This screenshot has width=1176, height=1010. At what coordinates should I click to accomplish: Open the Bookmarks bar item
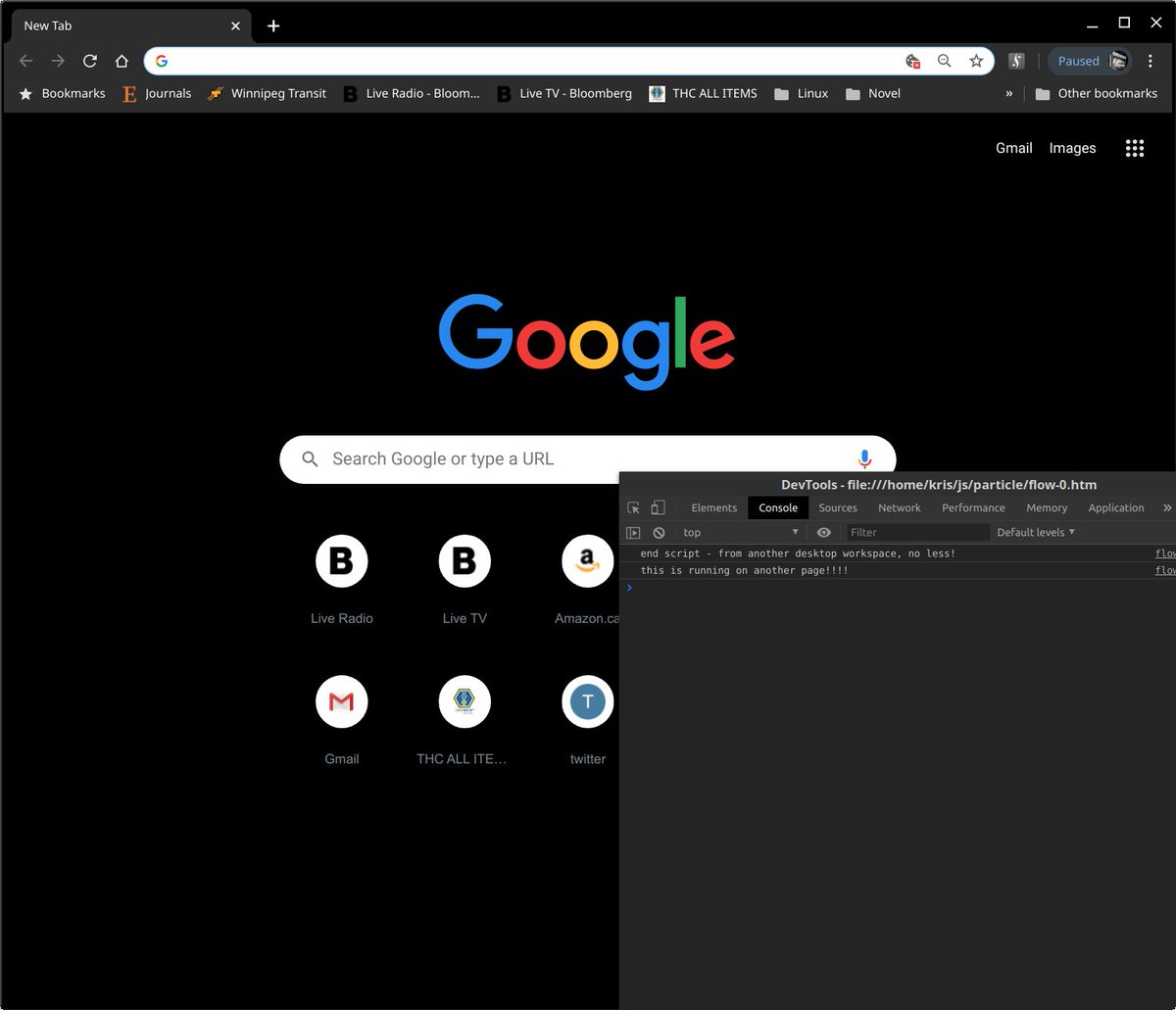pyautogui.click(x=62, y=93)
